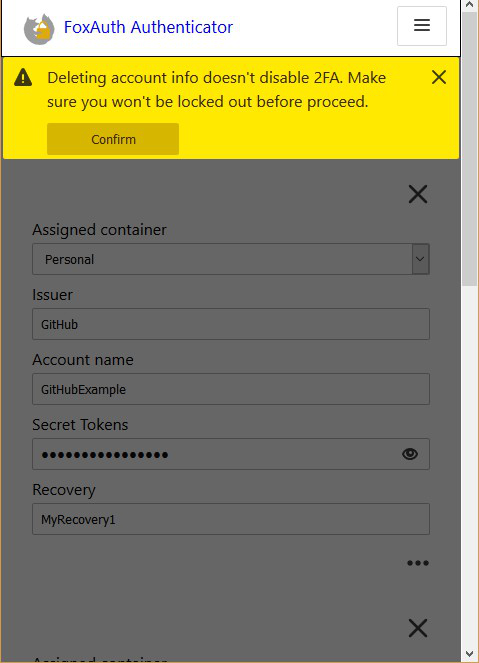Click the scrollbar down arrow
This screenshot has height=663, width=479.
coord(470,654)
